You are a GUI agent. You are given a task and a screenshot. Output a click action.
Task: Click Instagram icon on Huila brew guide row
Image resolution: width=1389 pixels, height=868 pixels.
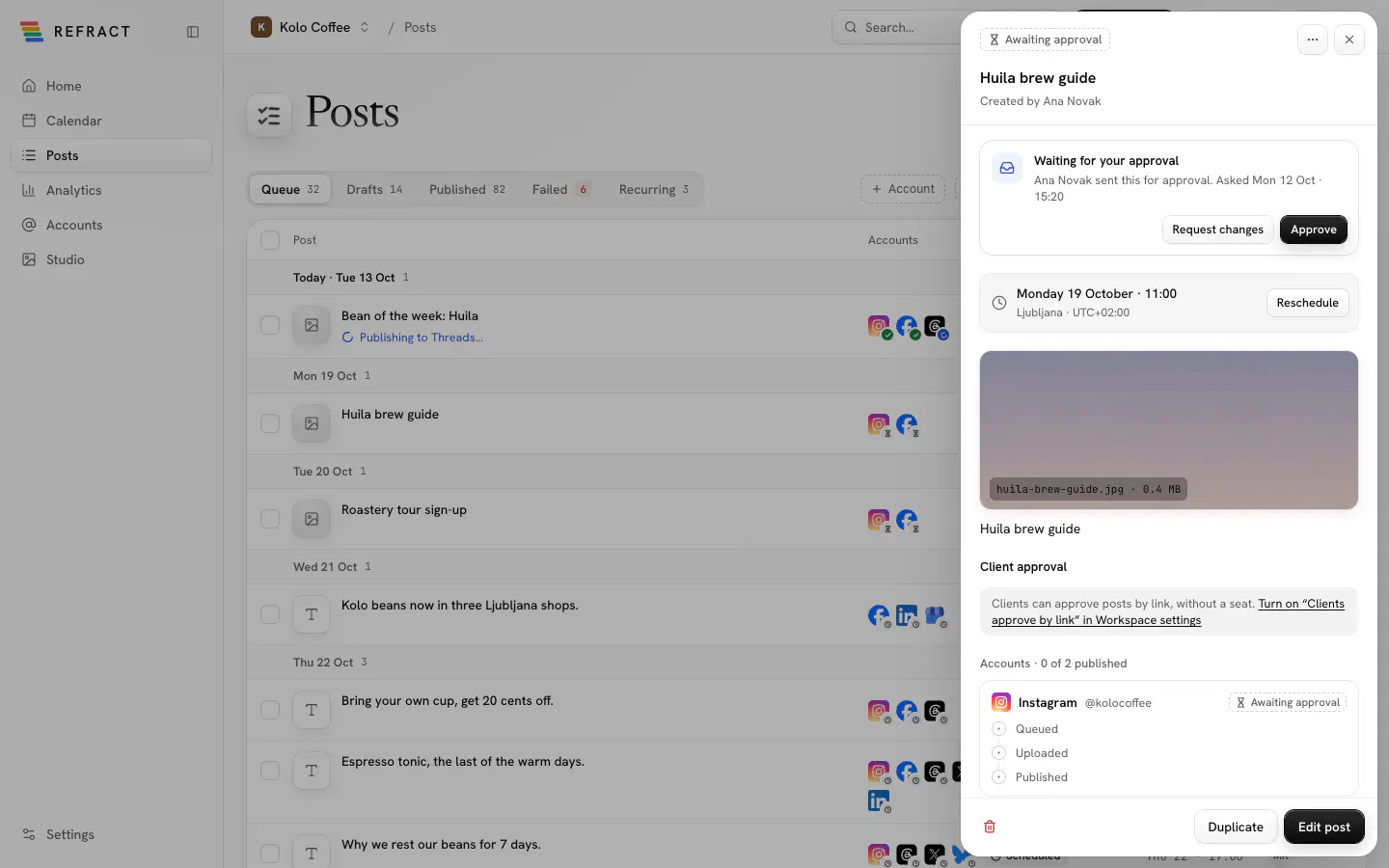pos(879,423)
